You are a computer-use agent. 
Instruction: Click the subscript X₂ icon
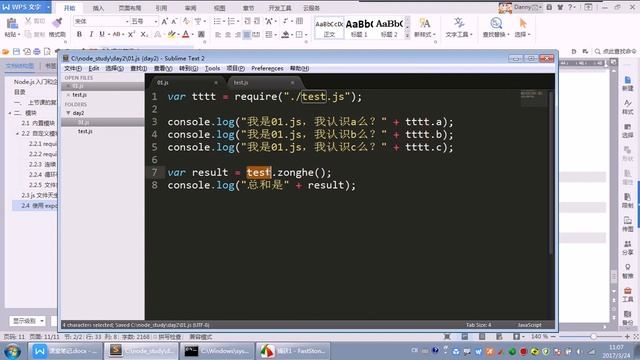pos(144,35)
